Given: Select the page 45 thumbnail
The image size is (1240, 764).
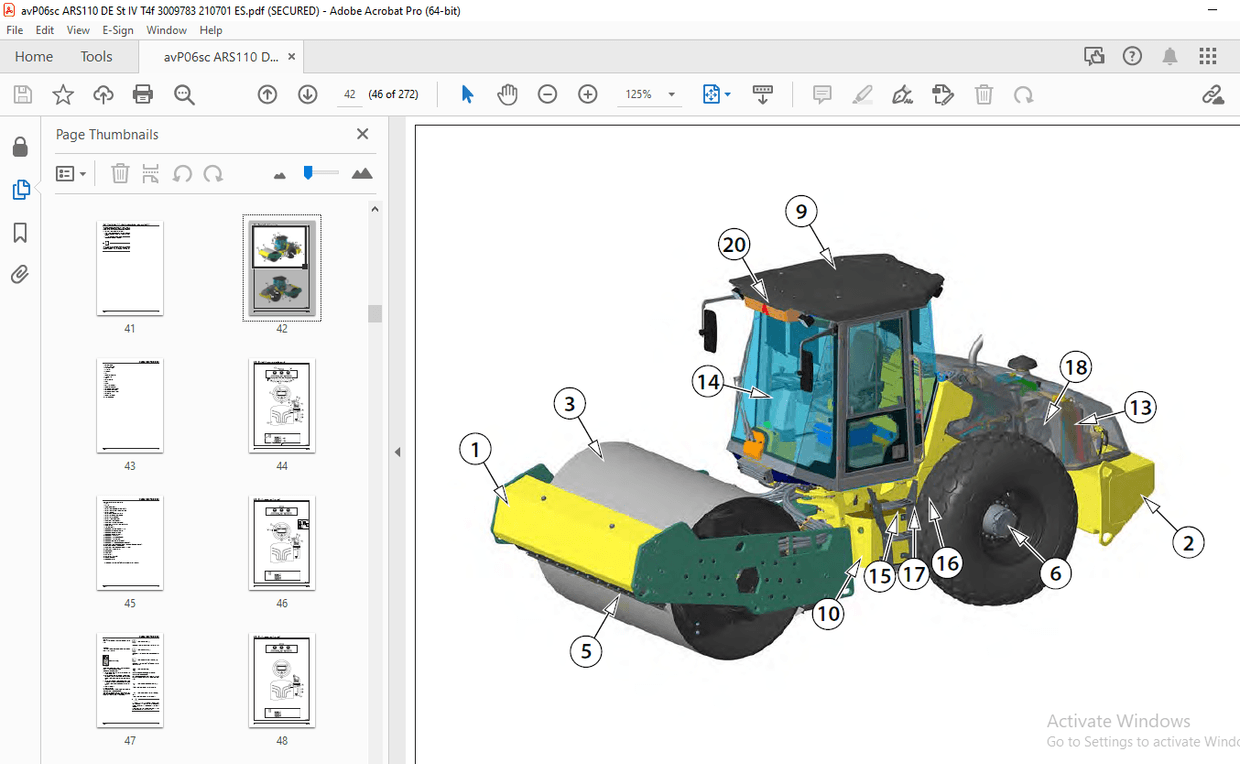Looking at the screenshot, I should click(x=130, y=543).
